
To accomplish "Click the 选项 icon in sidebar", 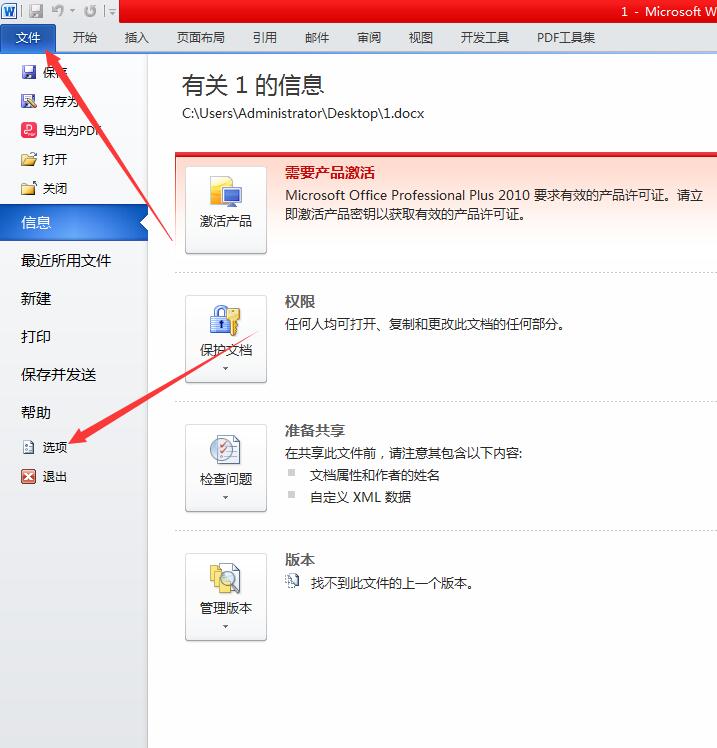I will tap(29, 447).
